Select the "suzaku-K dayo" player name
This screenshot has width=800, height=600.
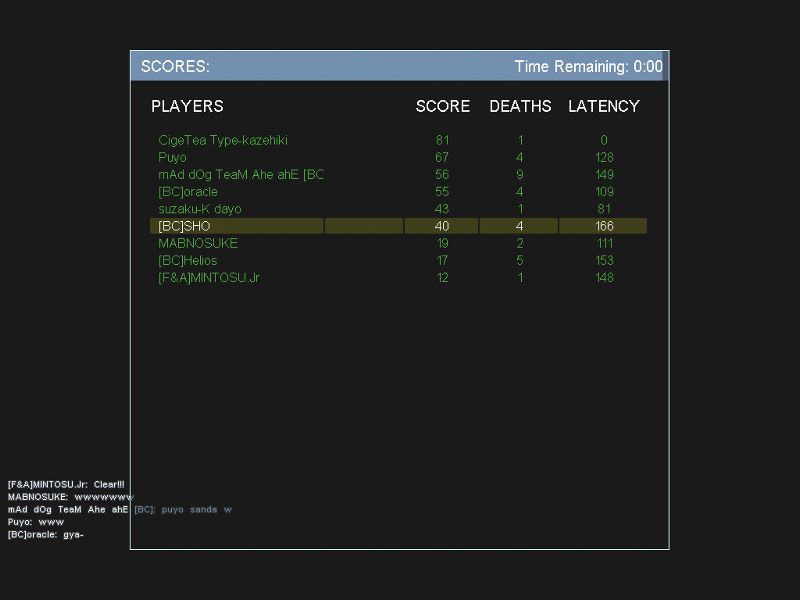(x=199, y=209)
